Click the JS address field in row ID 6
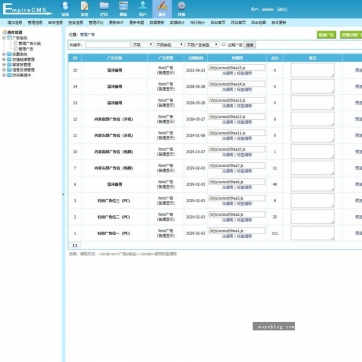 tap(237, 182)
